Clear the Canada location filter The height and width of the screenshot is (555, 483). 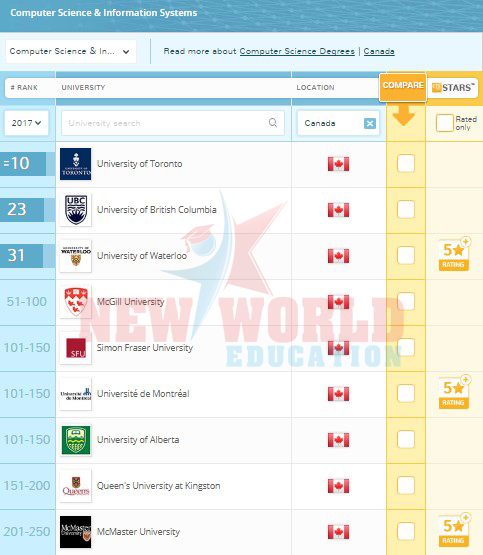coord(370,124)
